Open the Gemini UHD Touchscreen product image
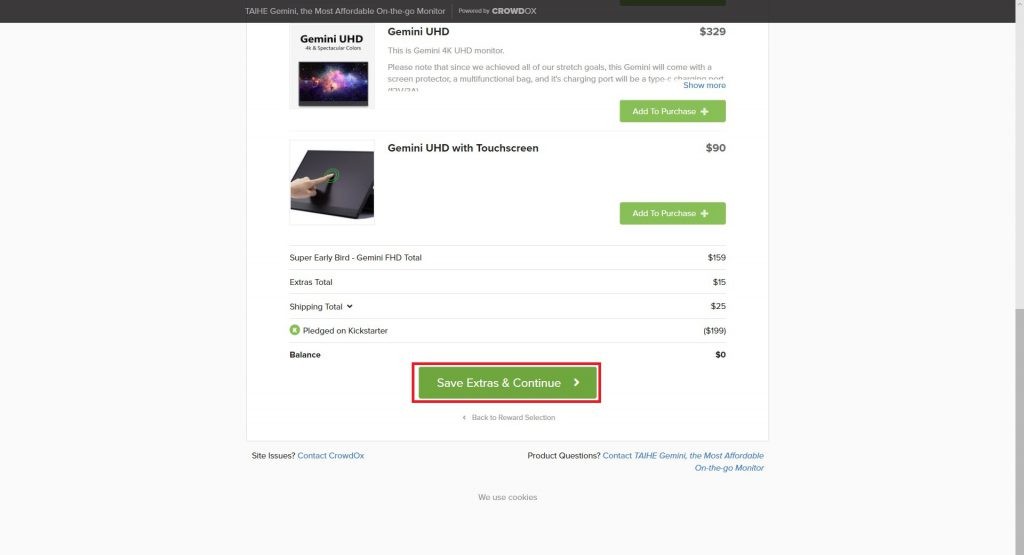This screenshot has width=1024, height=555. coord(332,182)
